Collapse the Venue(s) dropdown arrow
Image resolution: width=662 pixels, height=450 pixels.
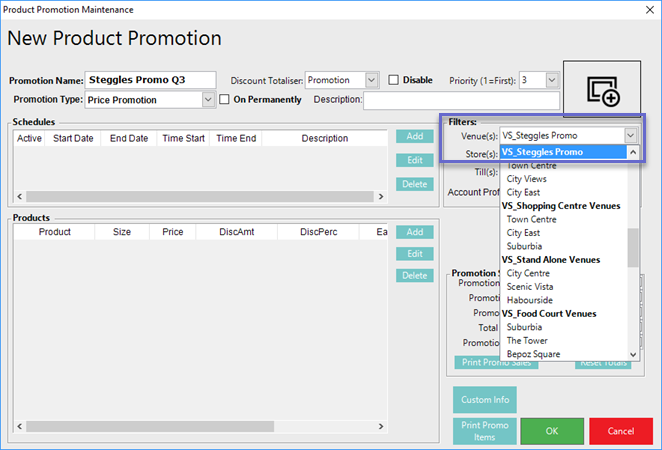[x=630, y=135]
